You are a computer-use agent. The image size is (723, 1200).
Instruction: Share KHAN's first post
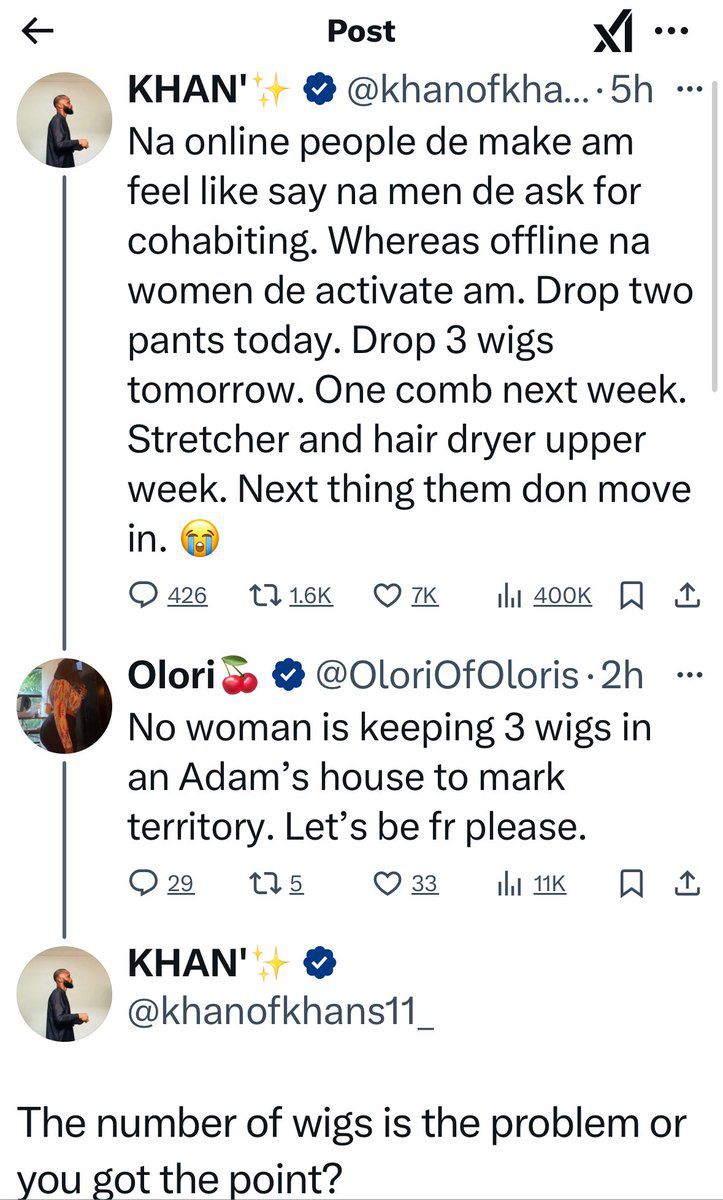pyautogui.click(x=686, y=596)
